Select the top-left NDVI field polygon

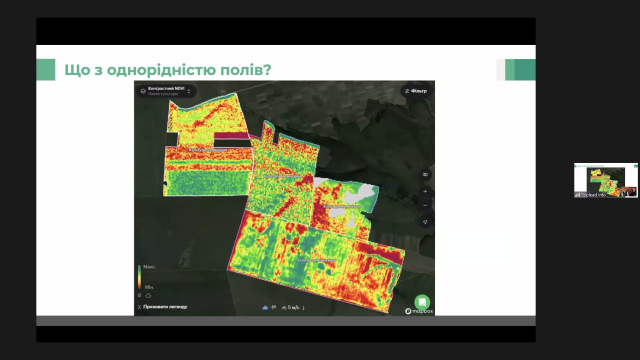(x=207, y=145)
